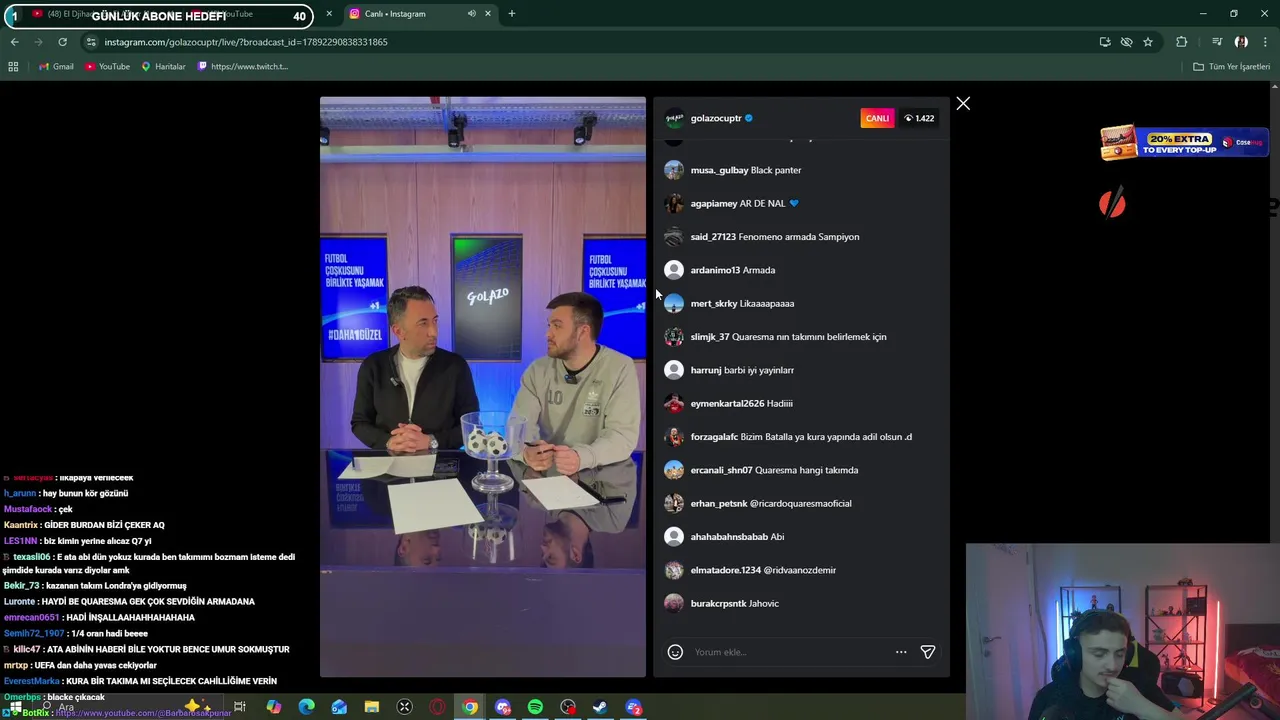This screenshot has height=720, width=1280.
Task: Expand Tüm Yer İşaretleri folder
Action: pos(1231,66)
